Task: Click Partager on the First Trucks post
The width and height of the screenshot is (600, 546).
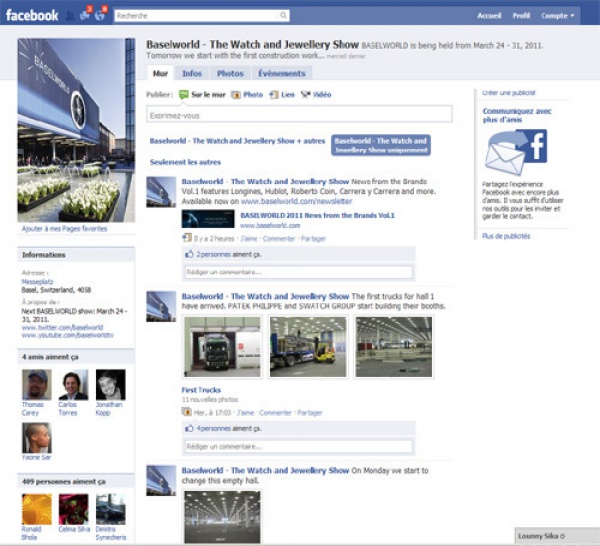Action: pos(310,413)
